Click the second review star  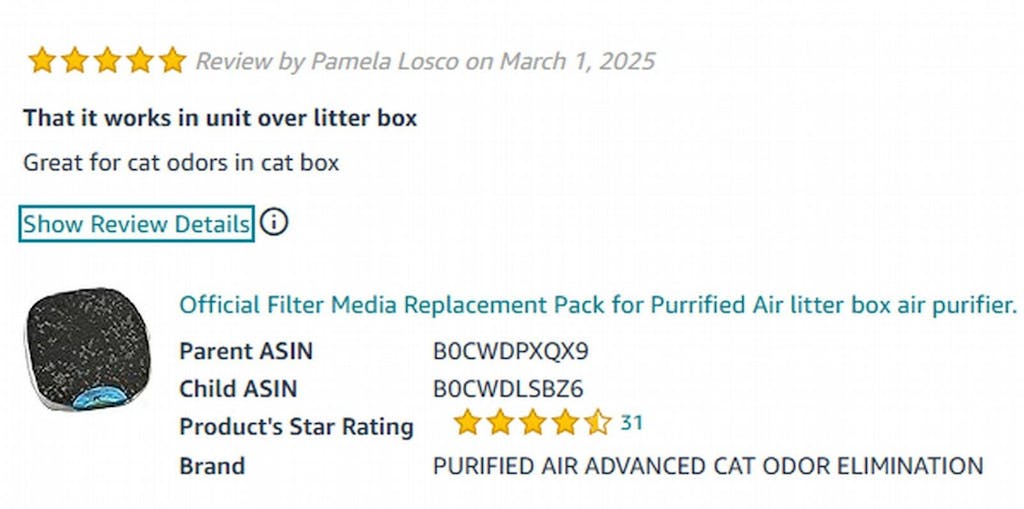tap(75, 61)
